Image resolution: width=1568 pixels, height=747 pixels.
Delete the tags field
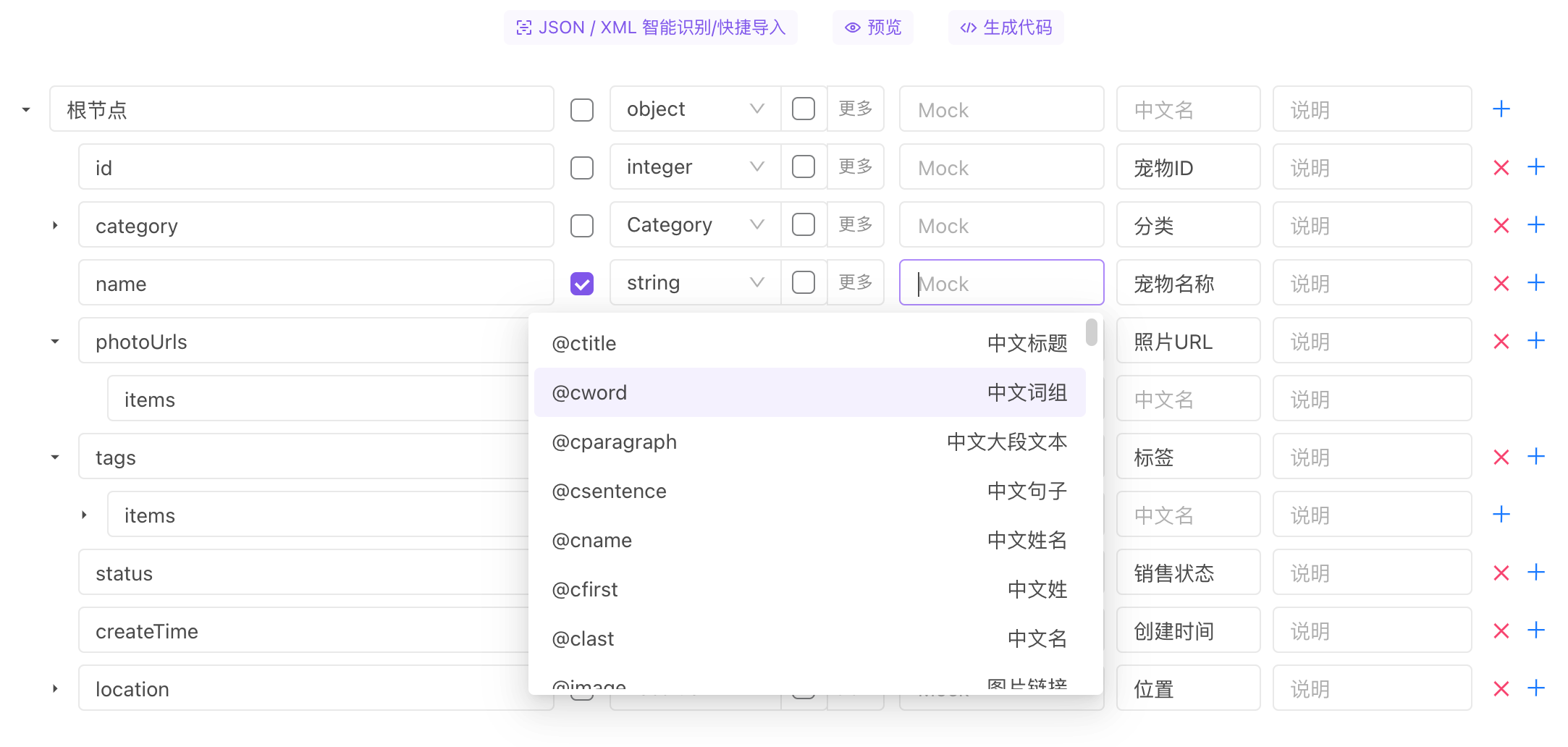point(1501,456)
